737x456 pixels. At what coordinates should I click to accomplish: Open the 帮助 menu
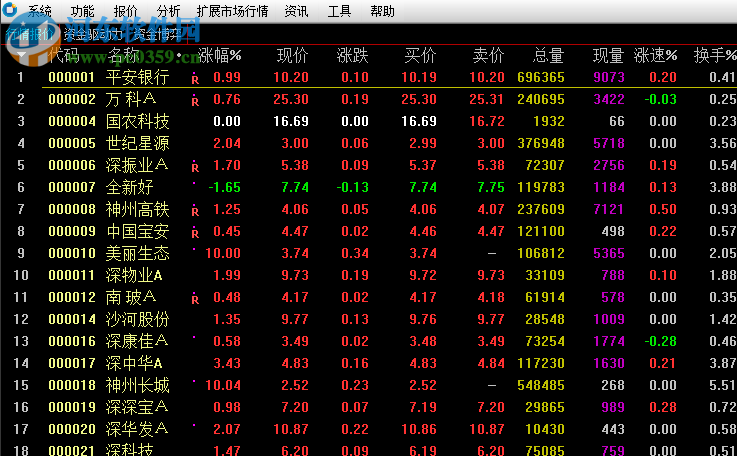(x=382, y=11)
